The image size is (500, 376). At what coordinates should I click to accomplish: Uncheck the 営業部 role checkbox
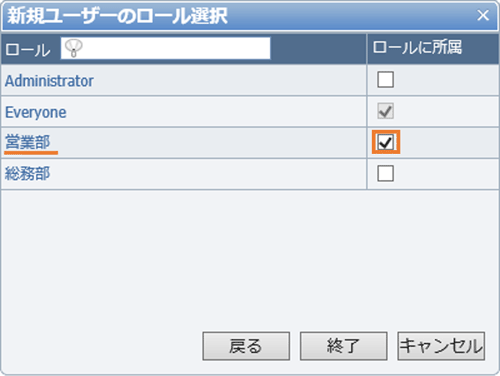click(x=385, y=142)
